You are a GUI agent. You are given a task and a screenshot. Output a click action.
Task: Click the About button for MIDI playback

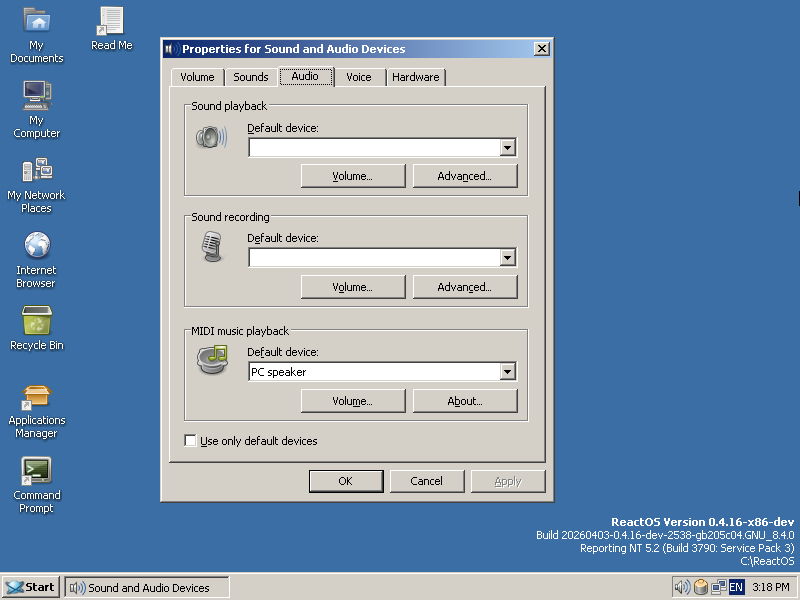465,401
